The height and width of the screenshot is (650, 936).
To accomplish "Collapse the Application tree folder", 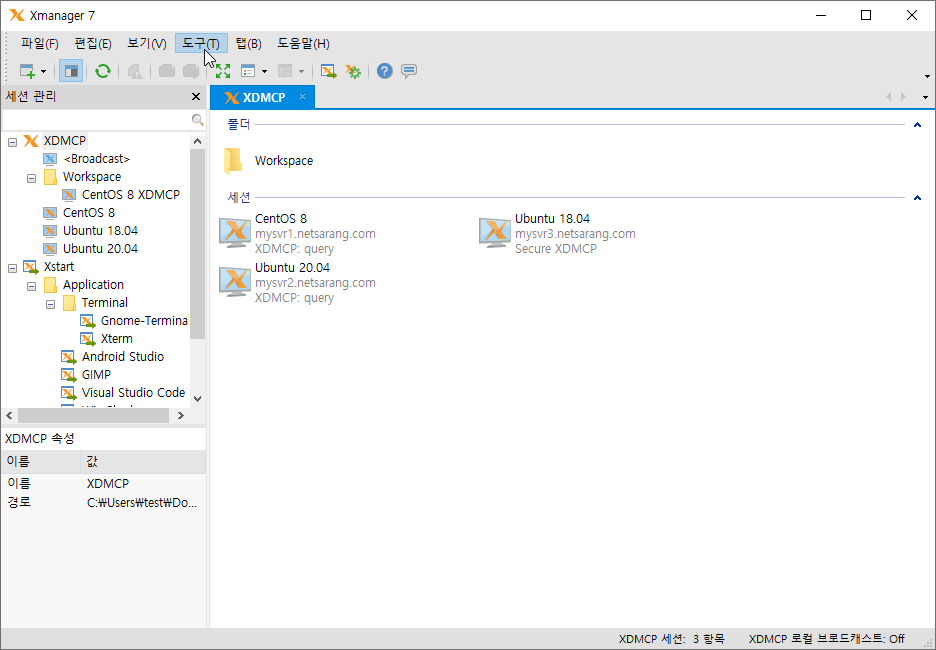I will (32, 286).
